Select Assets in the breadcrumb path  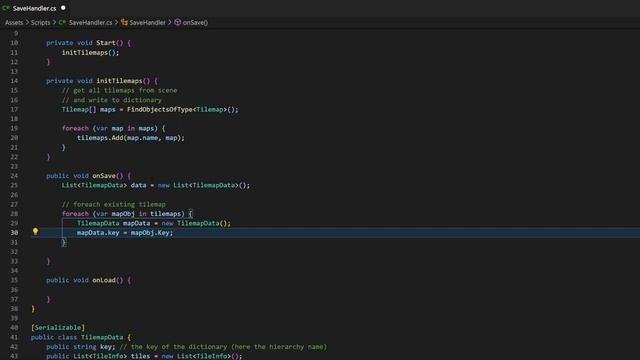click(x=14, y=22)
